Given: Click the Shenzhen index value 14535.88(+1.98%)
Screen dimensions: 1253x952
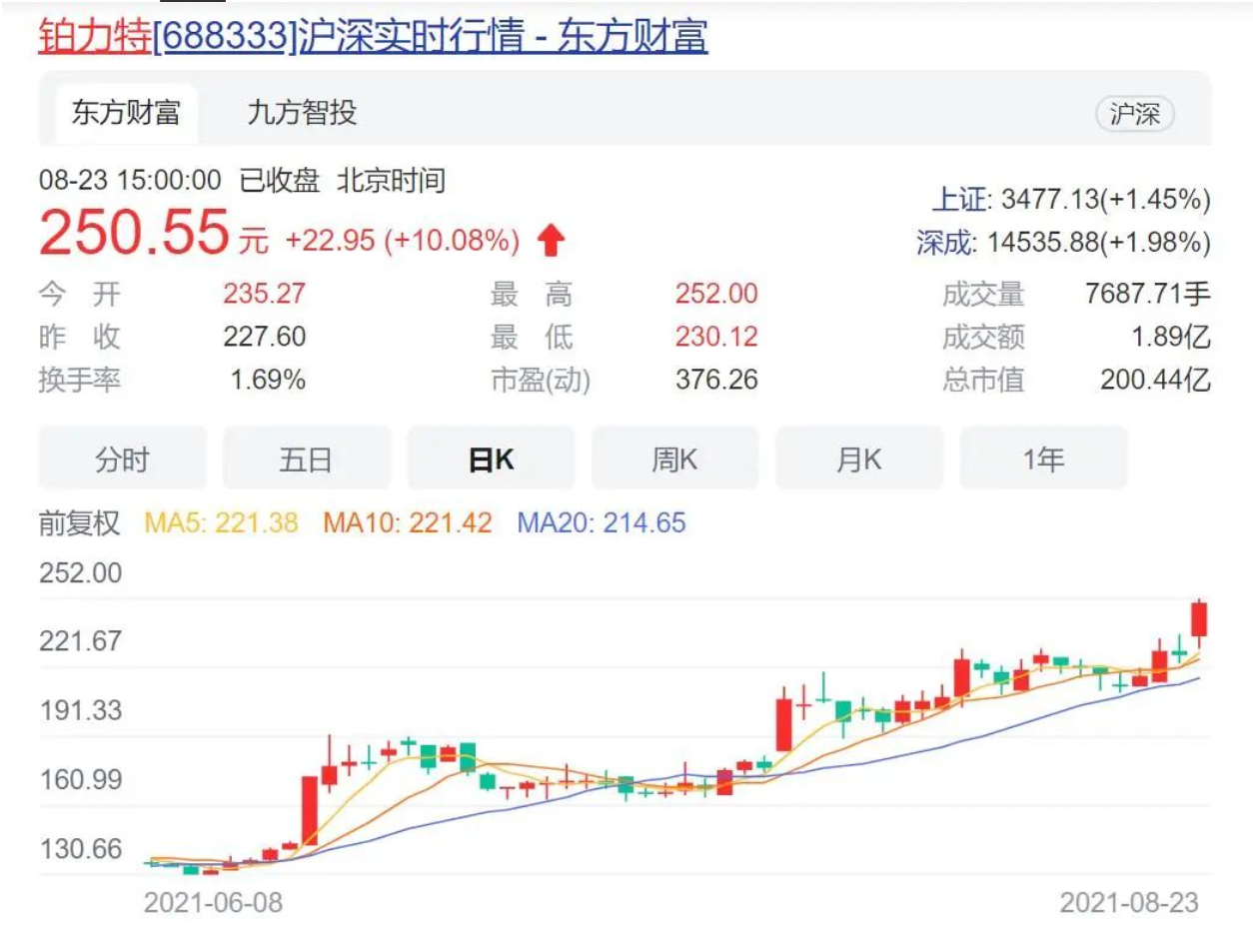Looking at the screenshot, I should [x=1099, y=242].
